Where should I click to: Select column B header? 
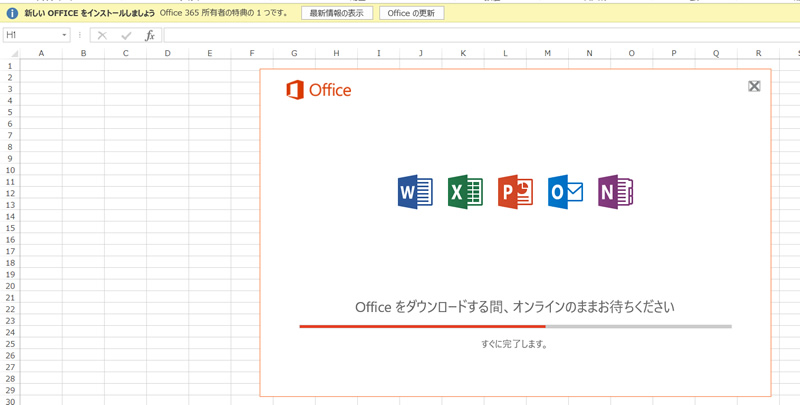pos(83,53)
